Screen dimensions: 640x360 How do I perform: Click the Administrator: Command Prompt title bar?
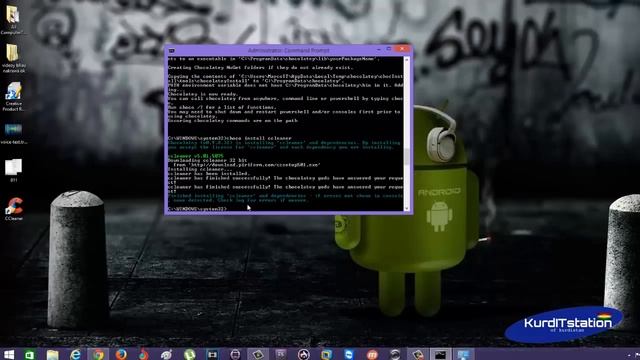(289, 50)
